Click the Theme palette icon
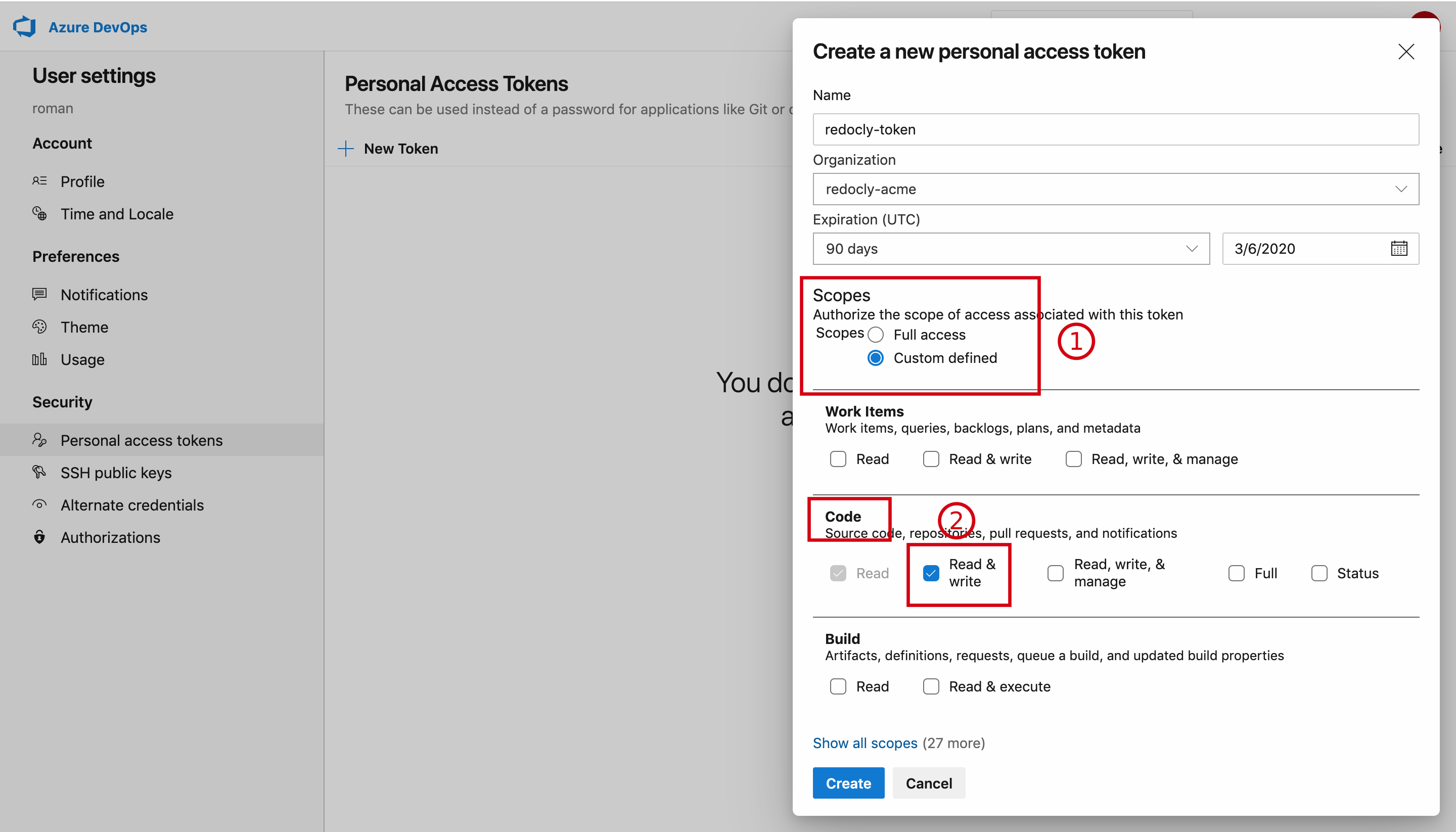Screen dimensions: 1456x832 coord(39,327)
